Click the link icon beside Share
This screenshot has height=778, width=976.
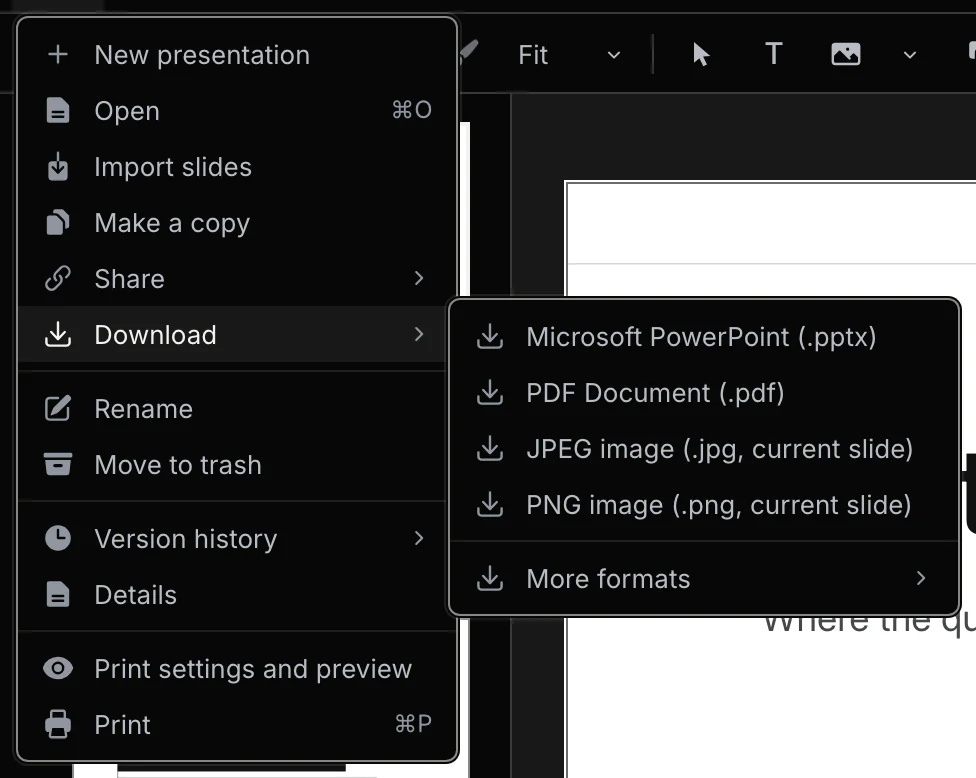pyautogui.click(x=58, y=279)
